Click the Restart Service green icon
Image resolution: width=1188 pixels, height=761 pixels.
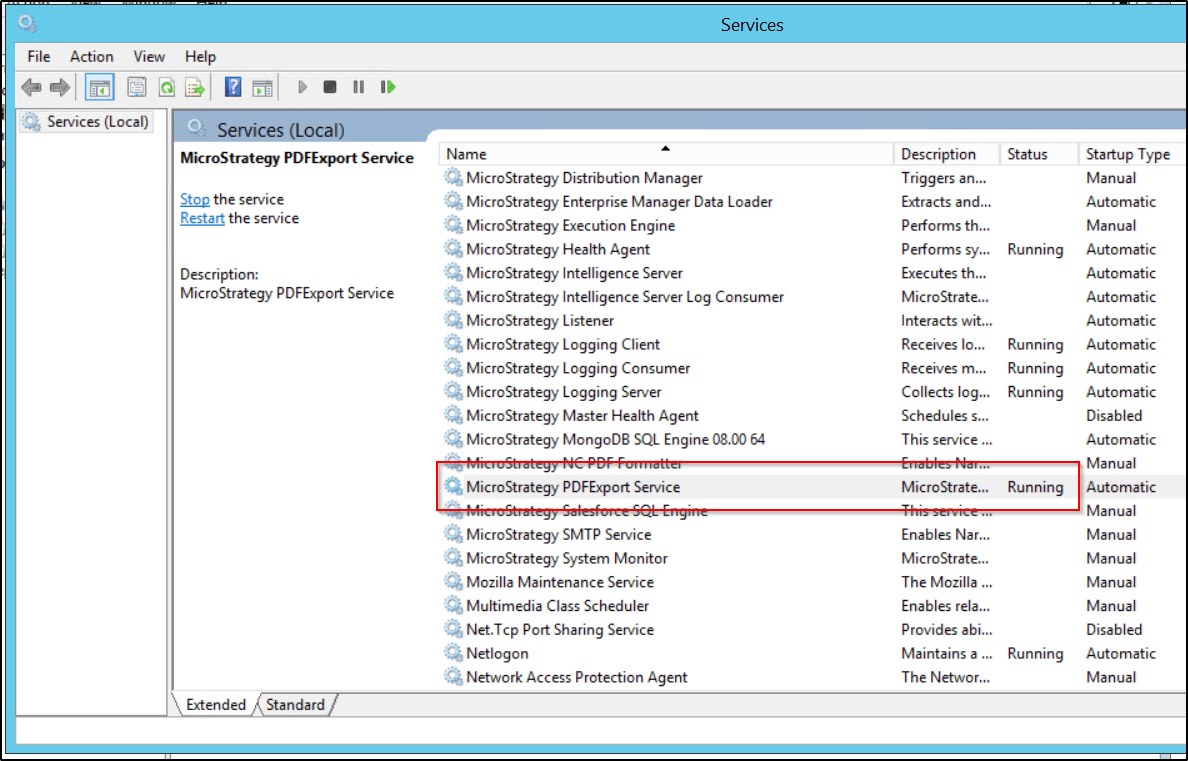(x=388, y=87)
